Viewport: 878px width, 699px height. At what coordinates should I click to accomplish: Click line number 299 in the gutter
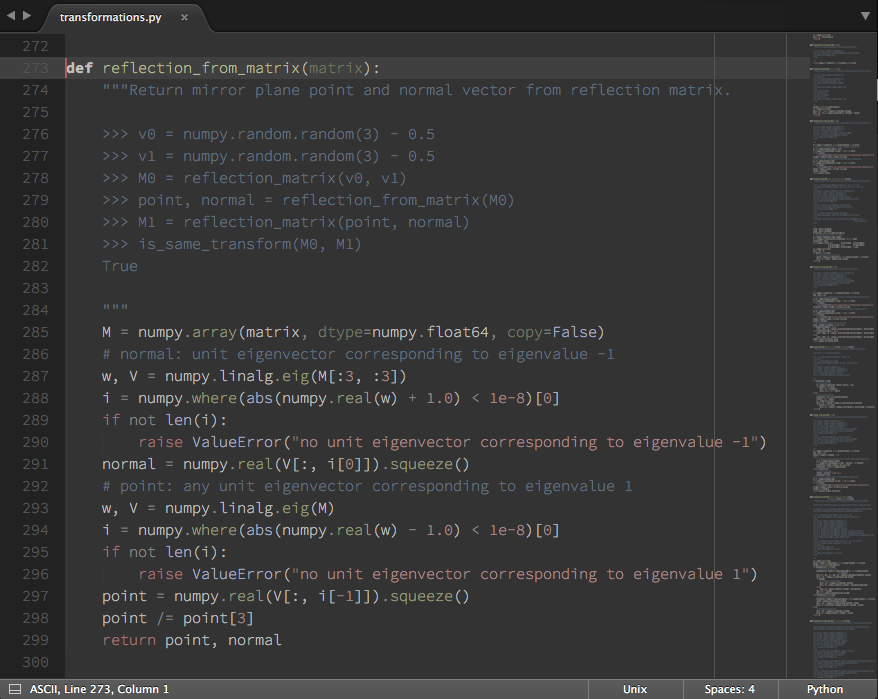point(35,640)
